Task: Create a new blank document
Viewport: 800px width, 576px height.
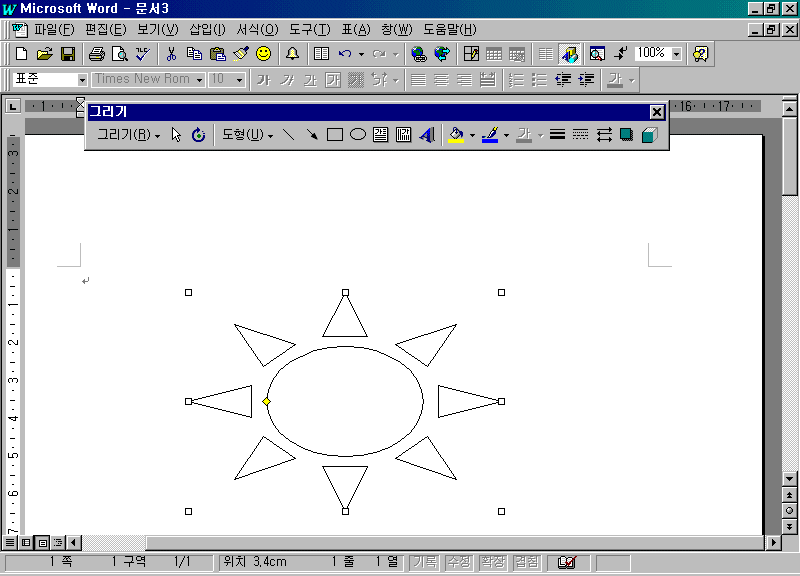Action: coord(21,54)
